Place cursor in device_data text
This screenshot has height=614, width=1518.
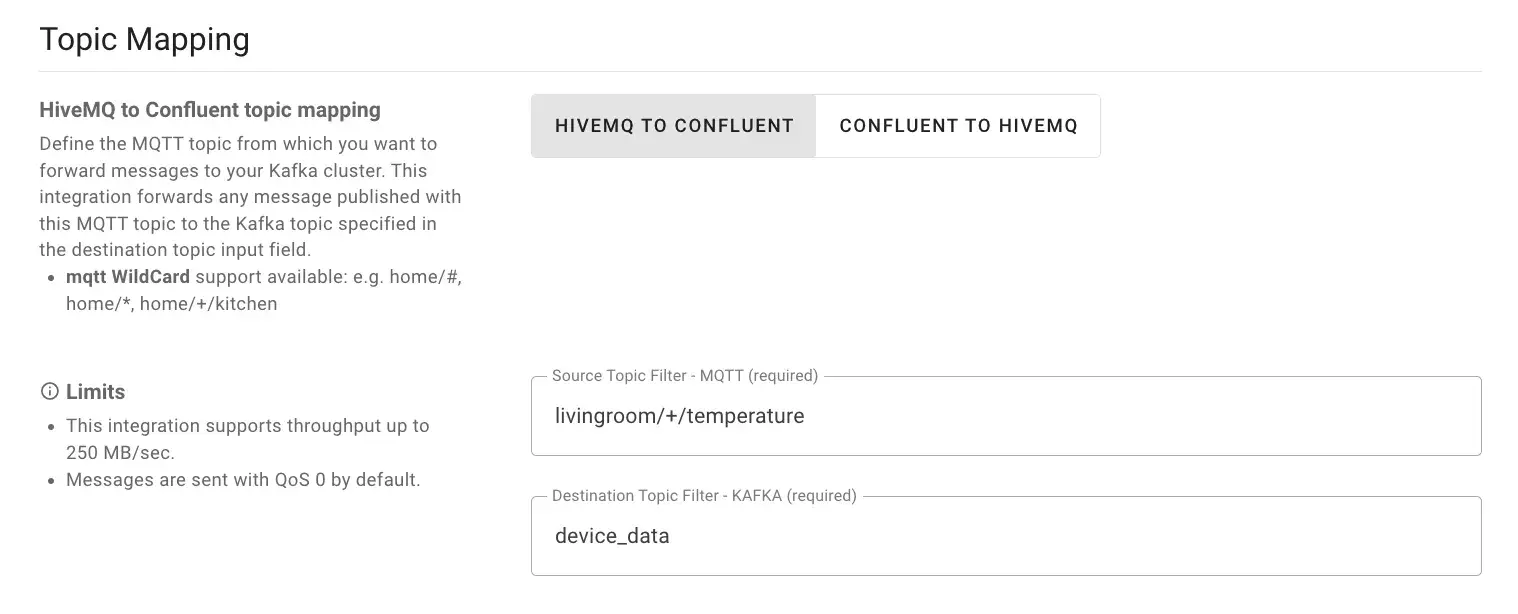pyautogui.click(x=612, y=536)
